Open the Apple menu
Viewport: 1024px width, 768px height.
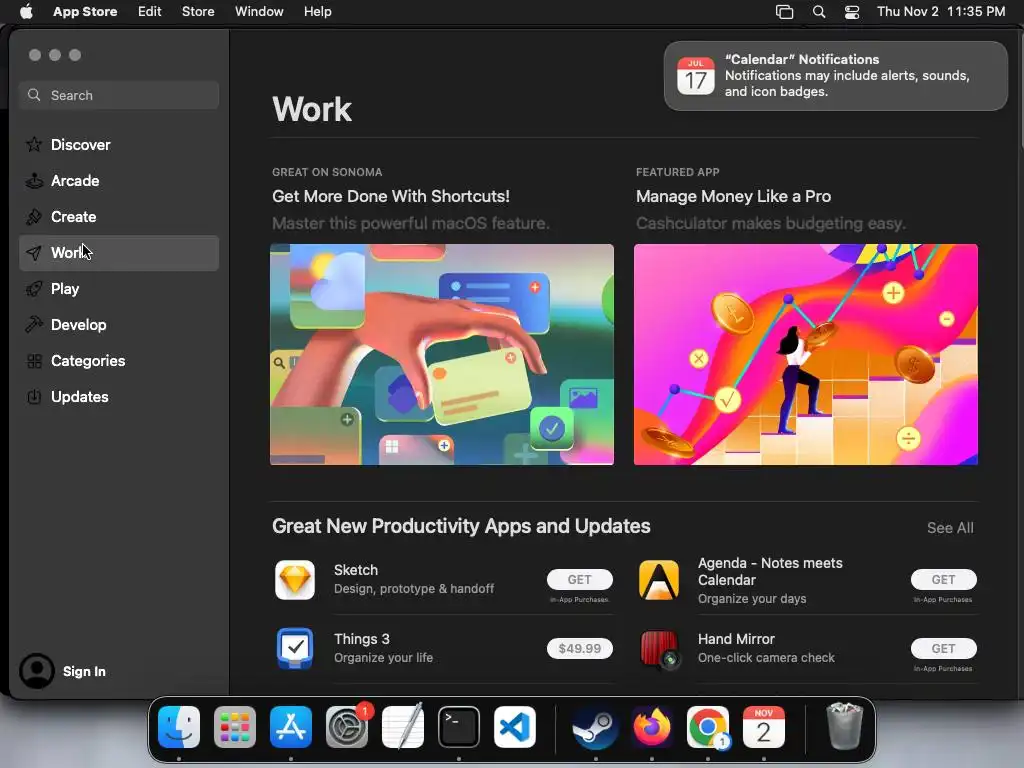pos(26,12)
